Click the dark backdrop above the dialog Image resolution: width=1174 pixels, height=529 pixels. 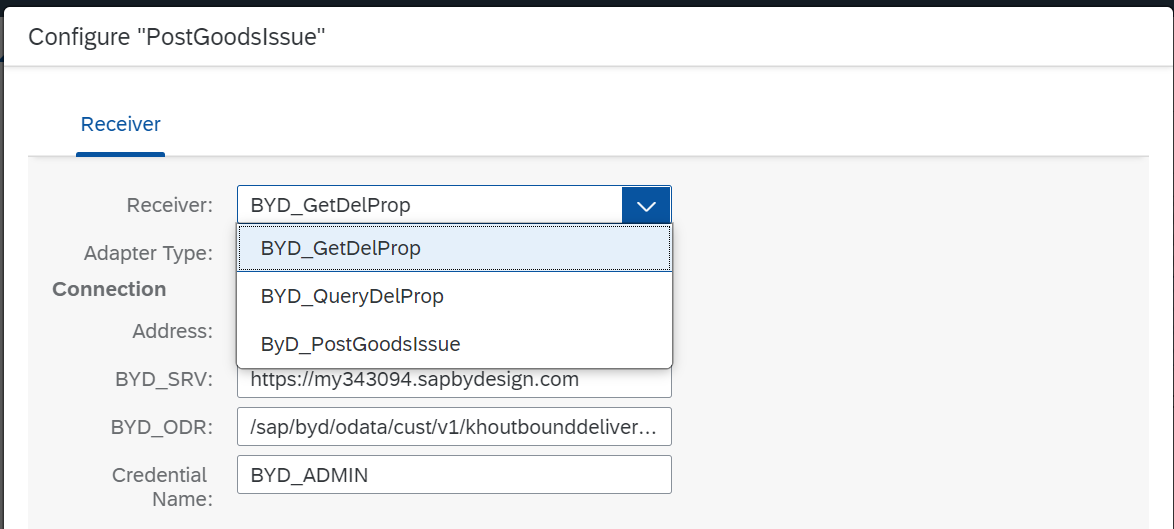(600, 3)
